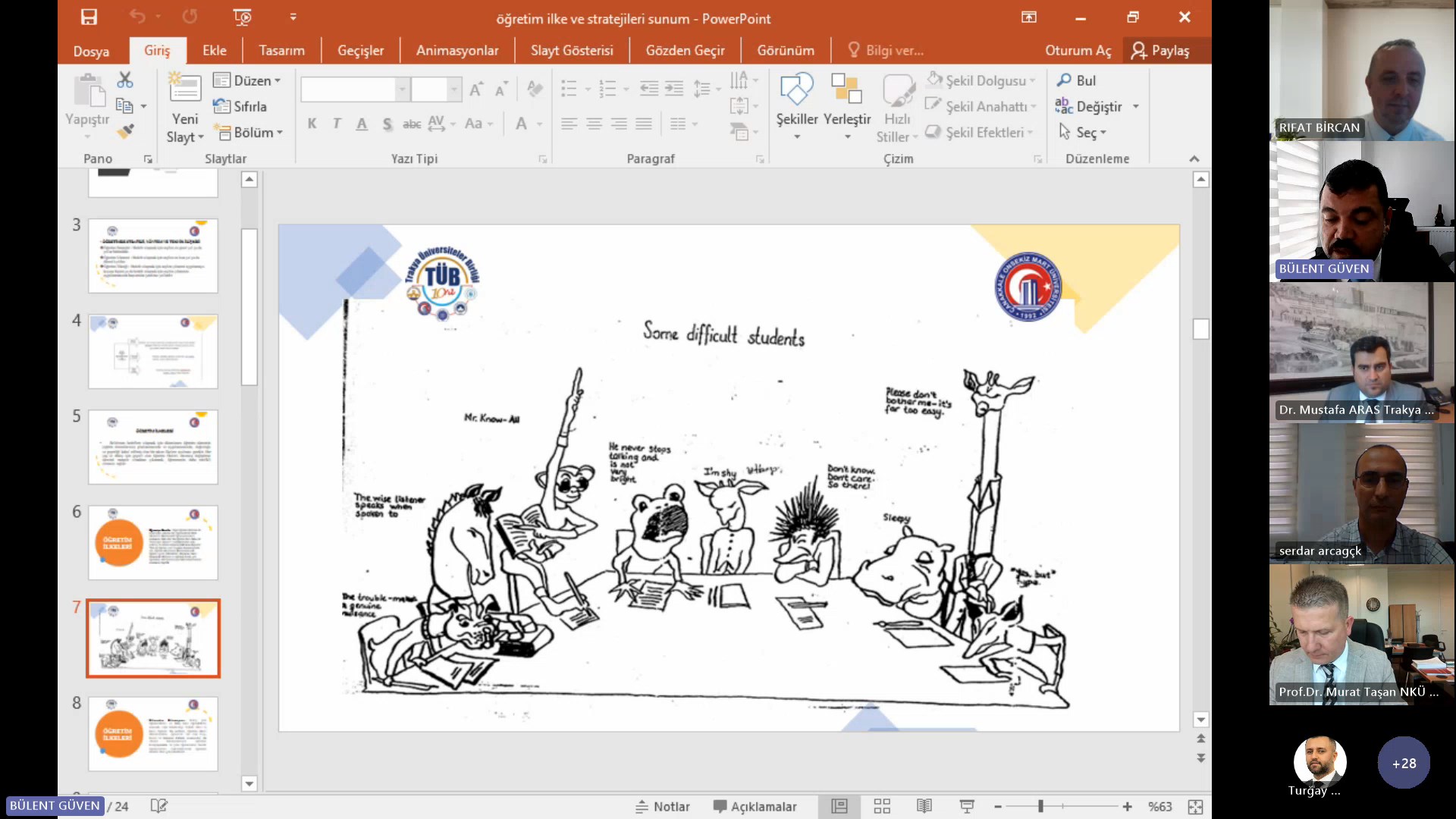Click the Bul find button

pos(1076,80)
